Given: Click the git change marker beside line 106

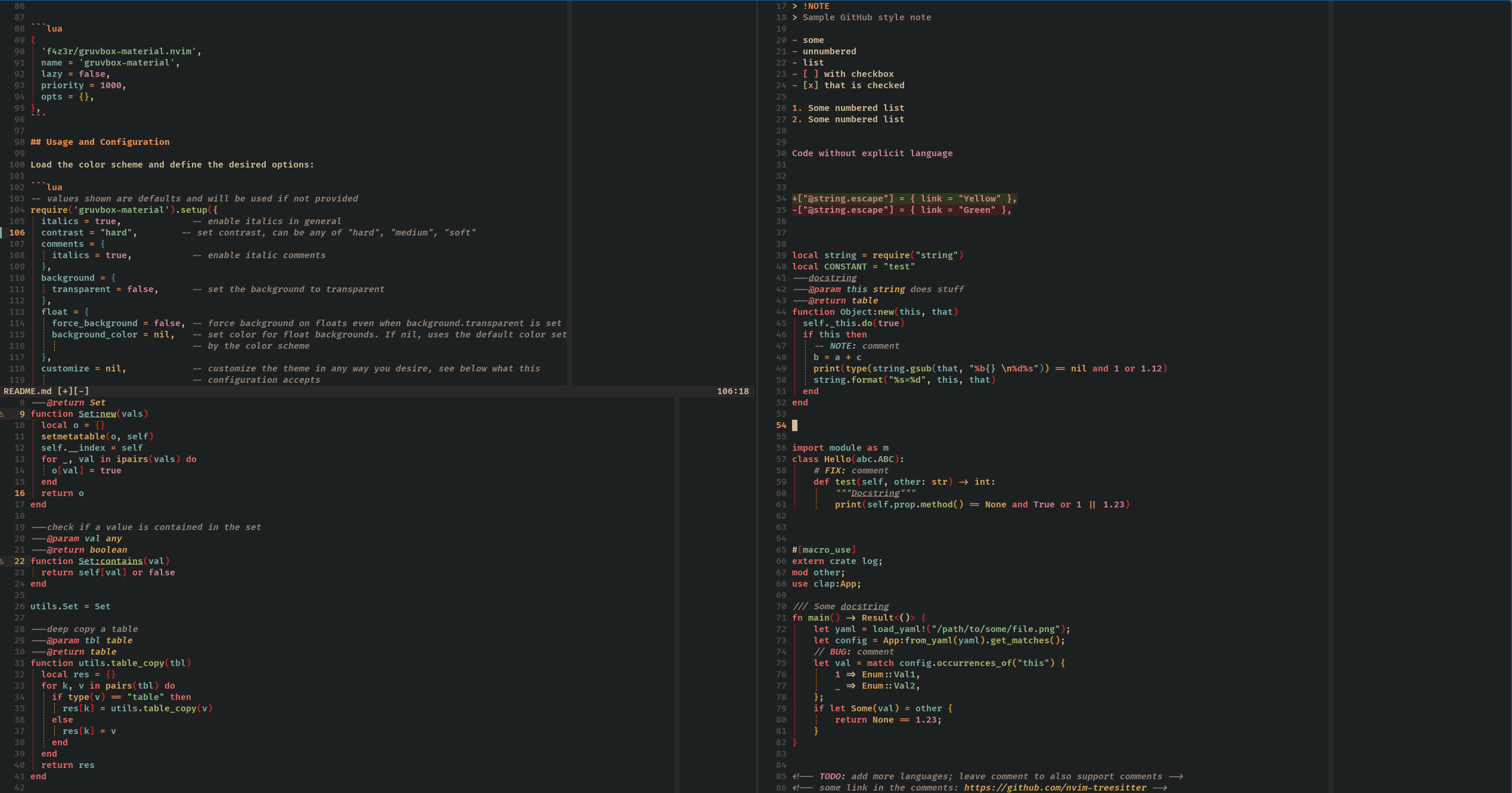Looking at the screenshot, I should coord(1,233).
